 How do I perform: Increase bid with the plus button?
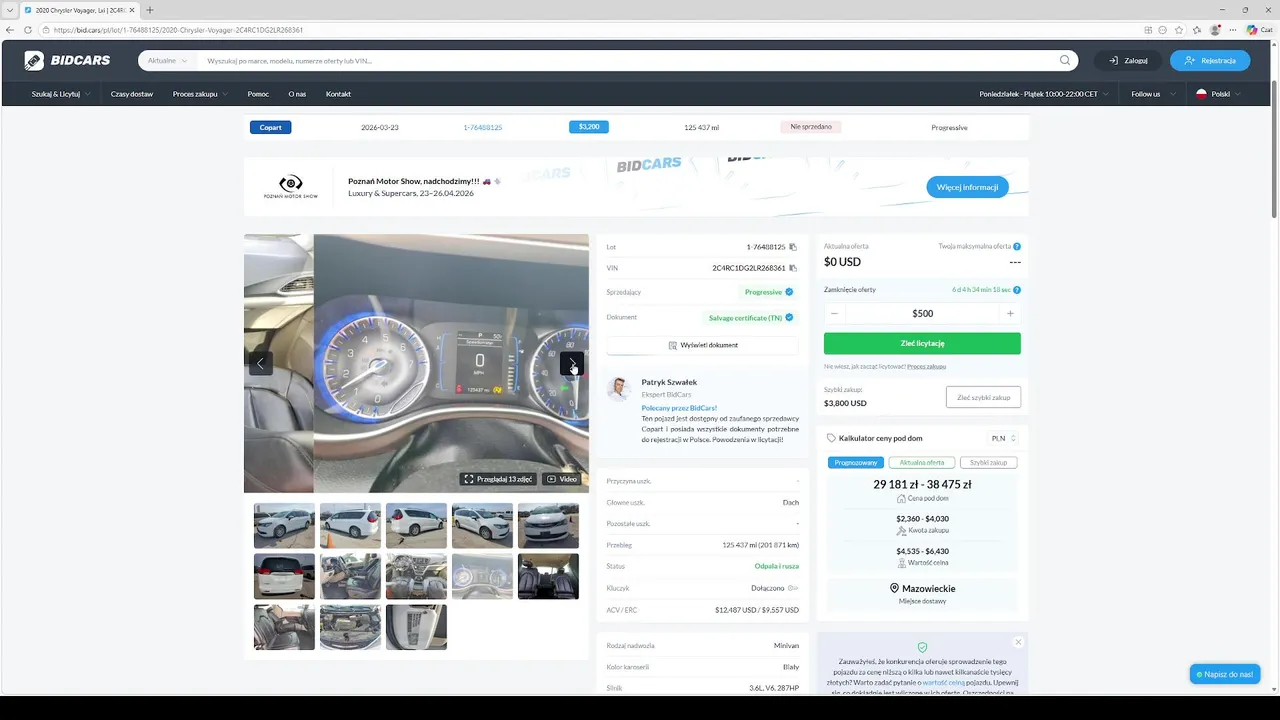point(1010,313)
